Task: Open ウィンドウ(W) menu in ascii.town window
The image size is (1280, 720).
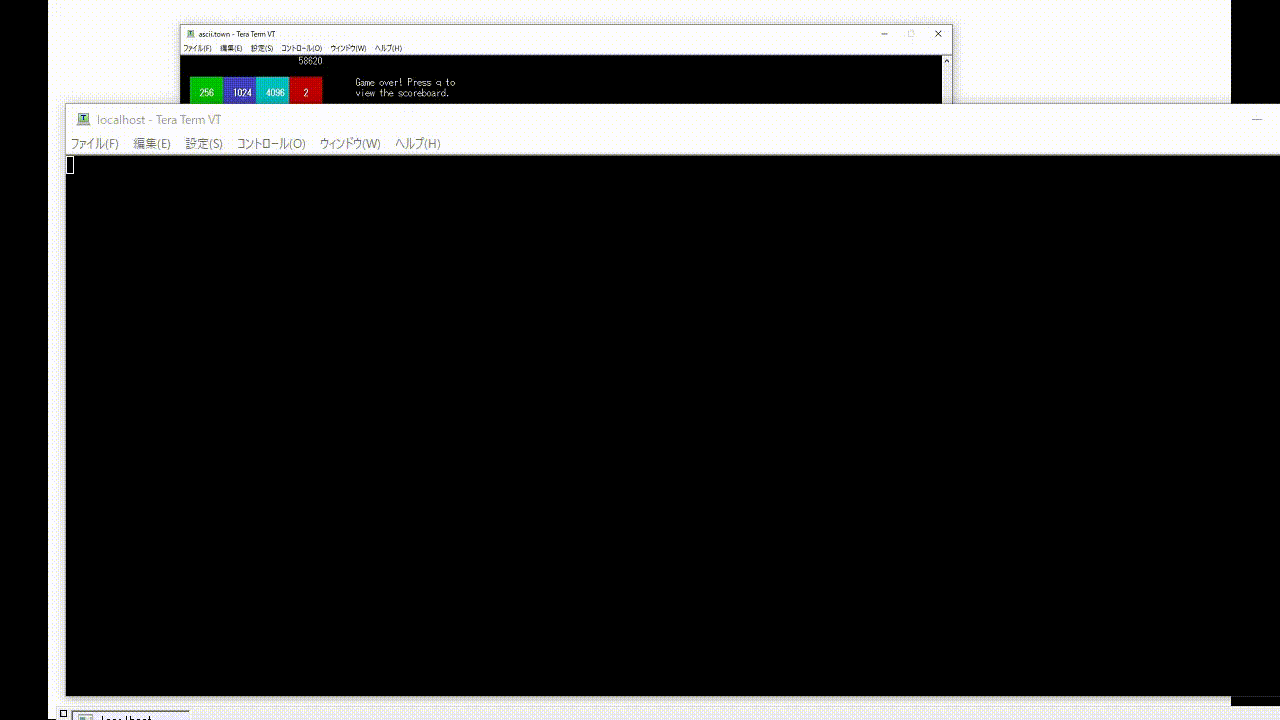Action: tap(349, 48)
